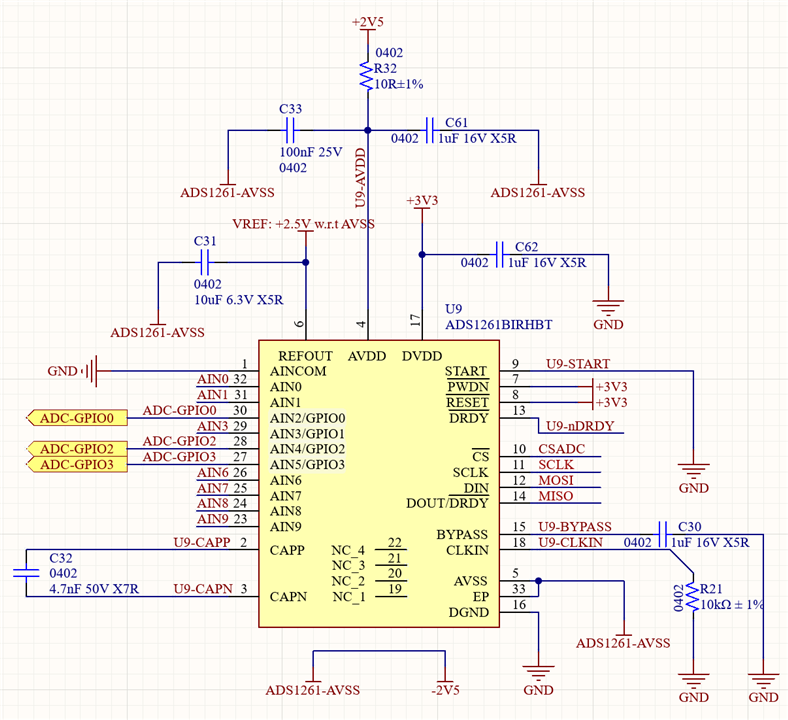This screenshot has height=720, width=788.
Task: Click the U9-BYPASS net label
Action: click(575, 527)
